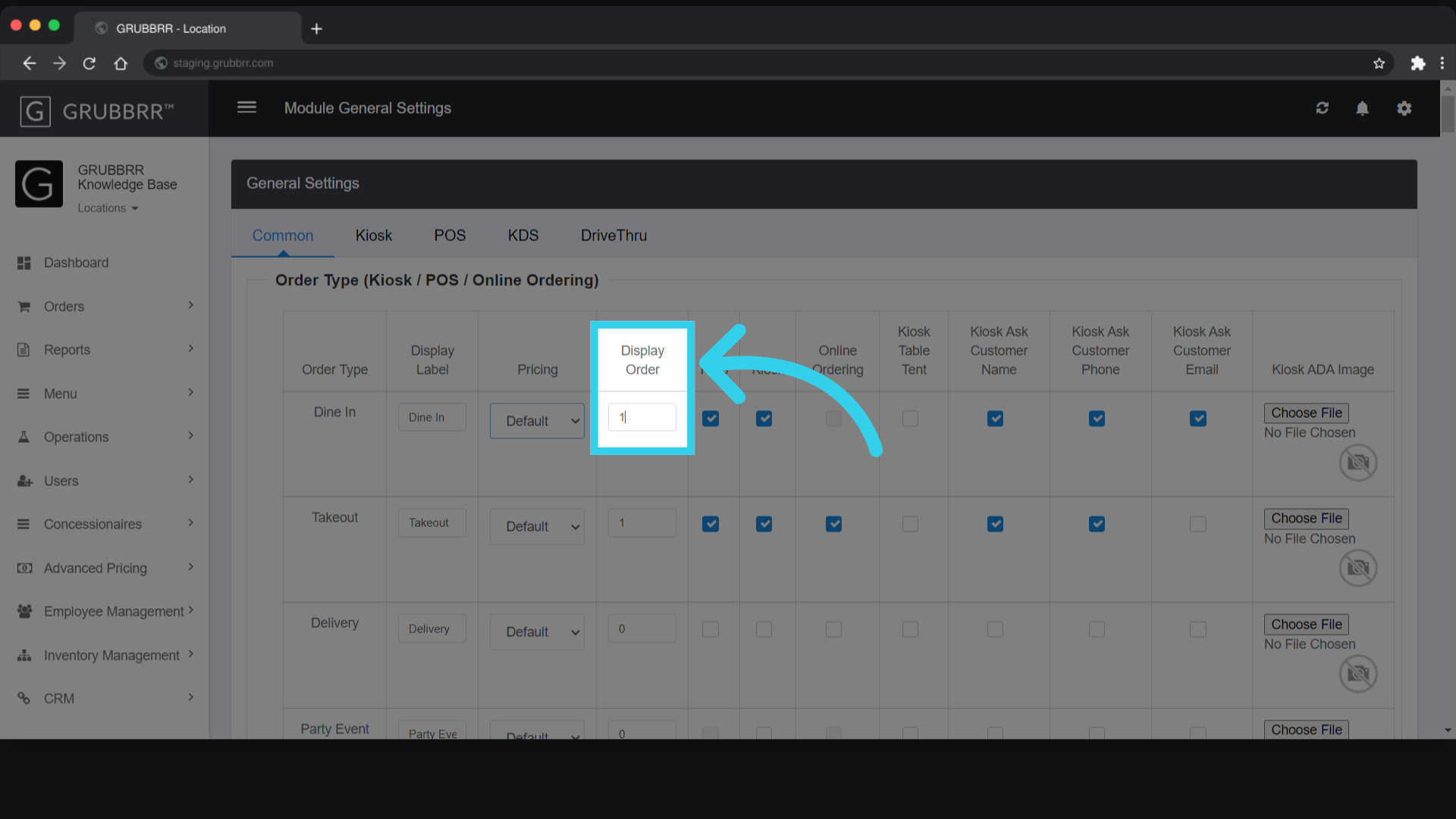Open Takeout Pricing dropdown

[537, 526]
